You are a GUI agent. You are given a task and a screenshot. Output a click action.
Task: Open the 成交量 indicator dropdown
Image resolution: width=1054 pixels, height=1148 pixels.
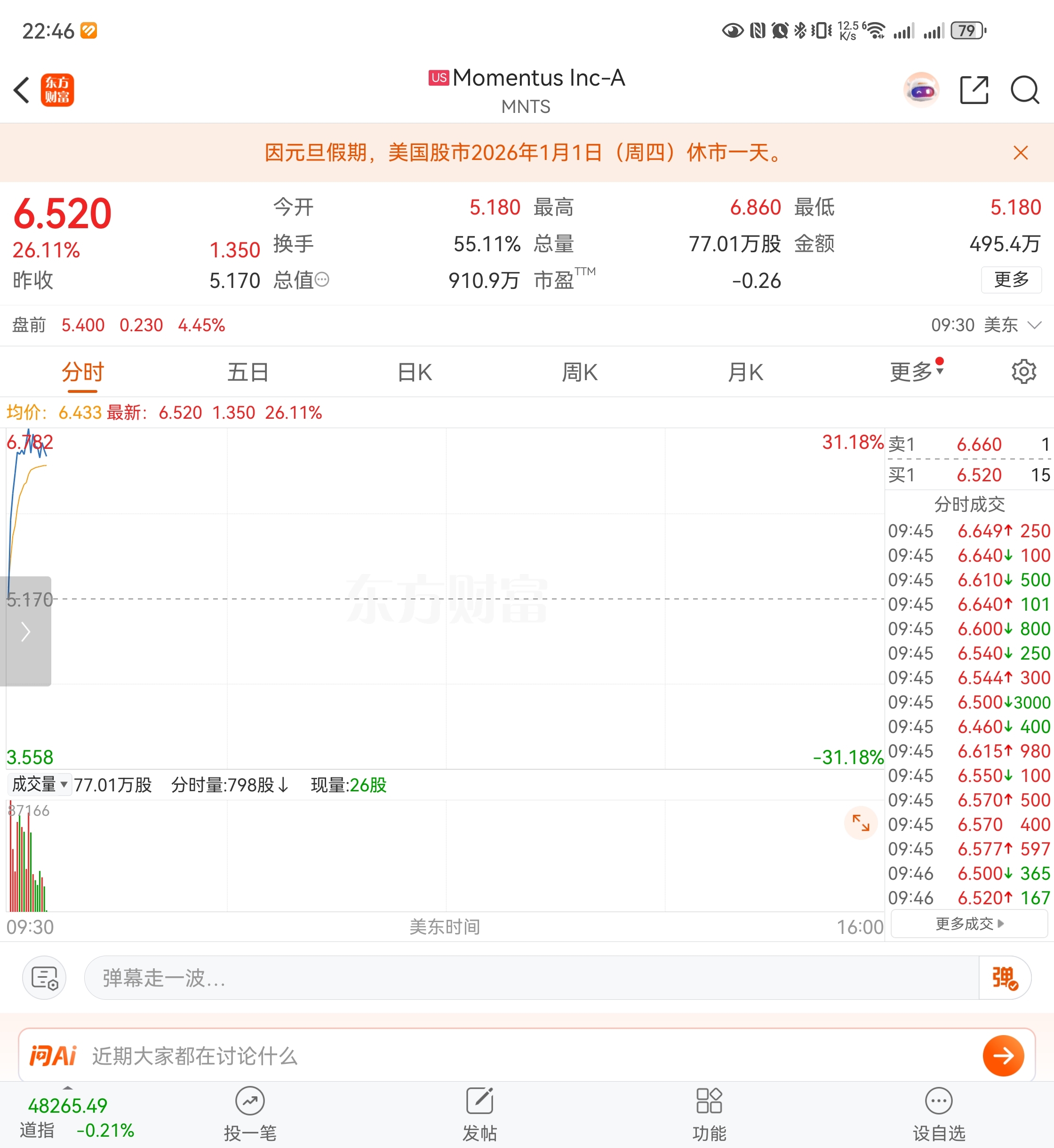point(40,784)
